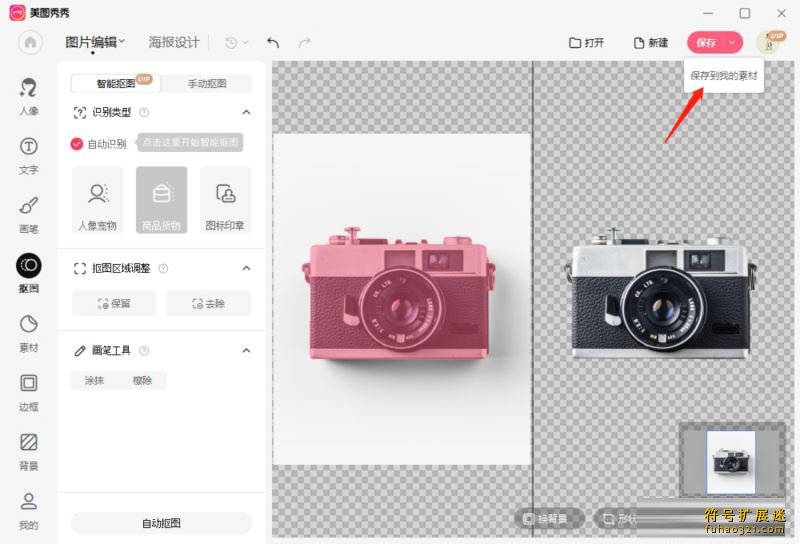Click the home icon button

point(30,42)
